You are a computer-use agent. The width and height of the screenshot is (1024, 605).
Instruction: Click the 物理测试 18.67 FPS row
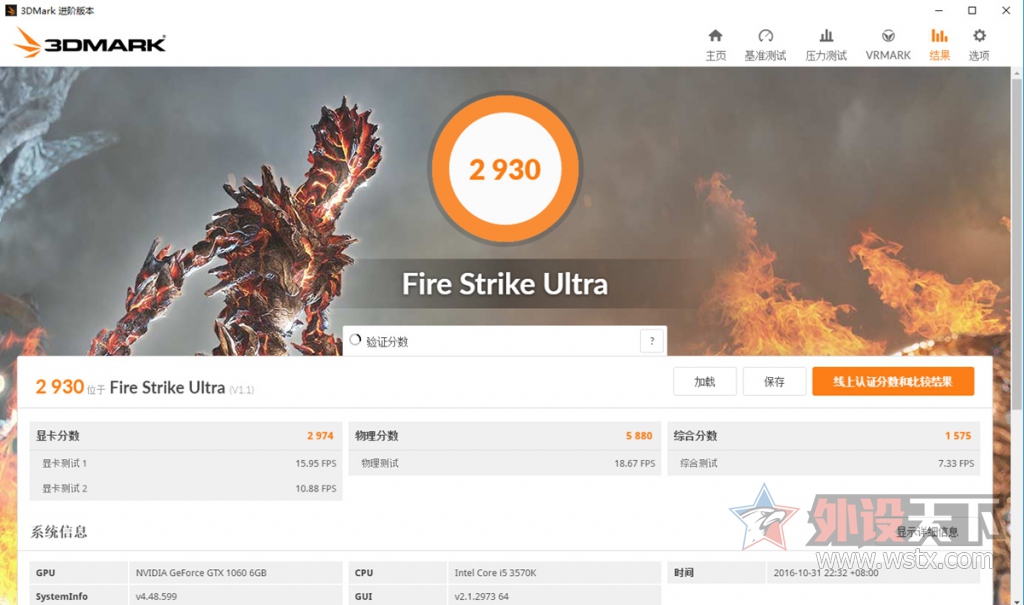[504, 463]
